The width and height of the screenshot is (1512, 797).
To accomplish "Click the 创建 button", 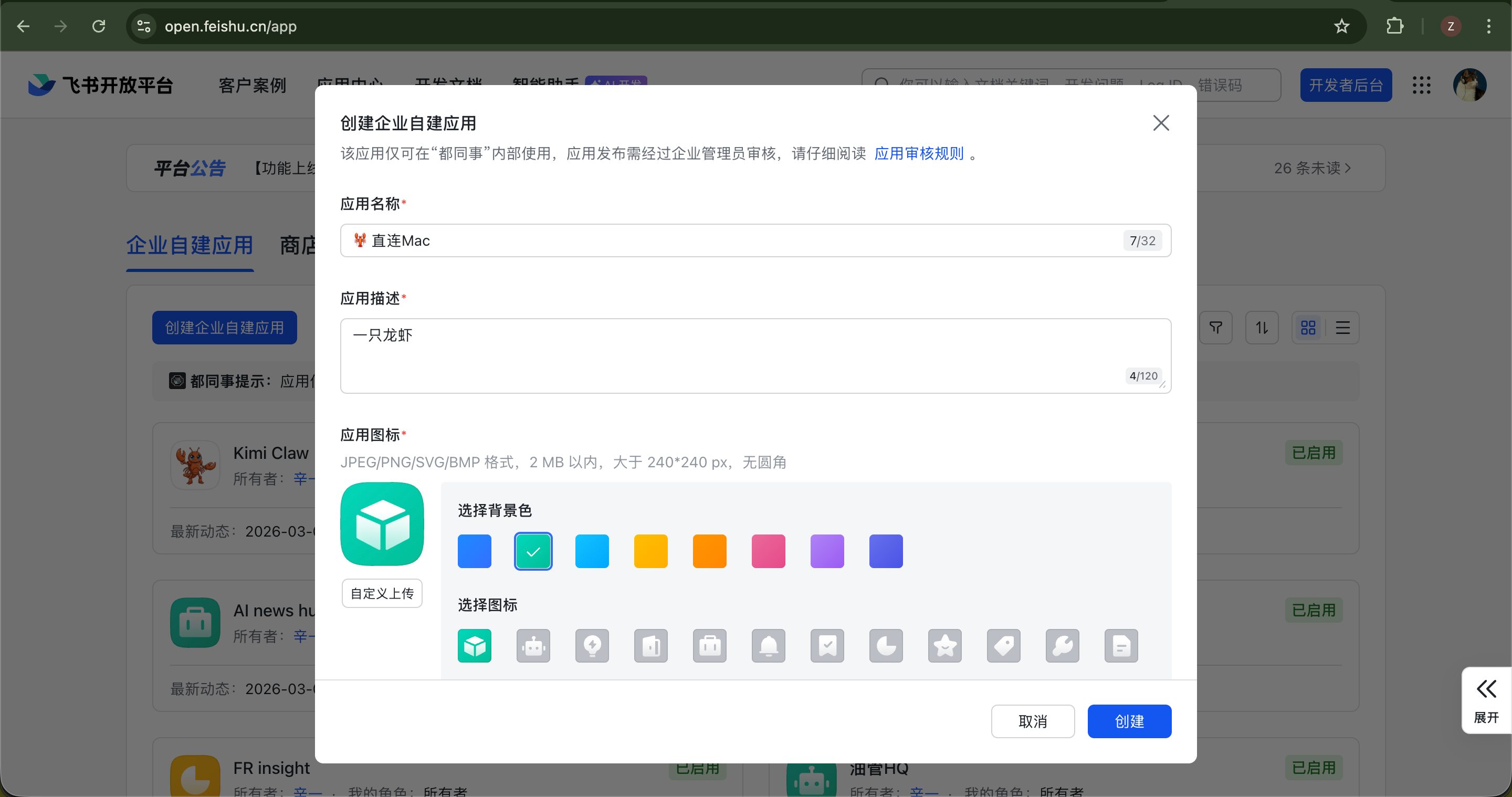I will pyautogui.click(x=1129, y=721).
